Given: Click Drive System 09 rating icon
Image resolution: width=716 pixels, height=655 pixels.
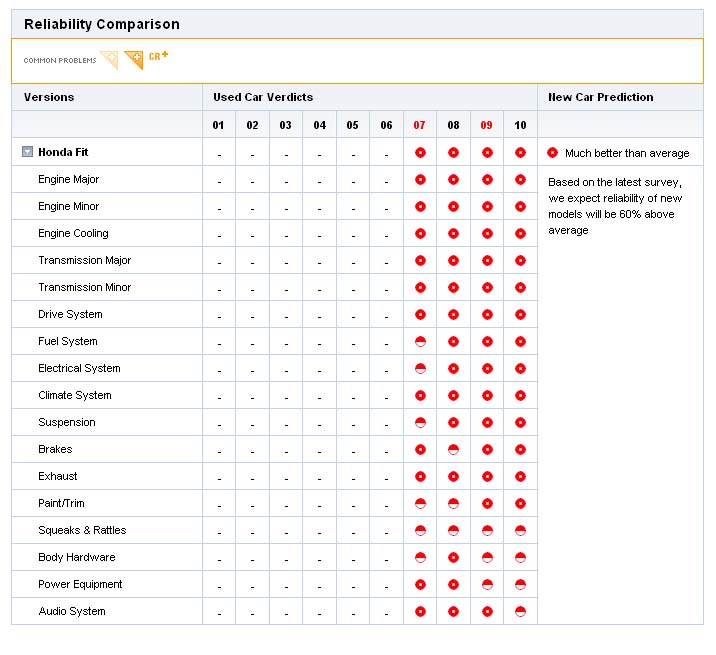Looking at the screenshot, I should pos(487,314).
